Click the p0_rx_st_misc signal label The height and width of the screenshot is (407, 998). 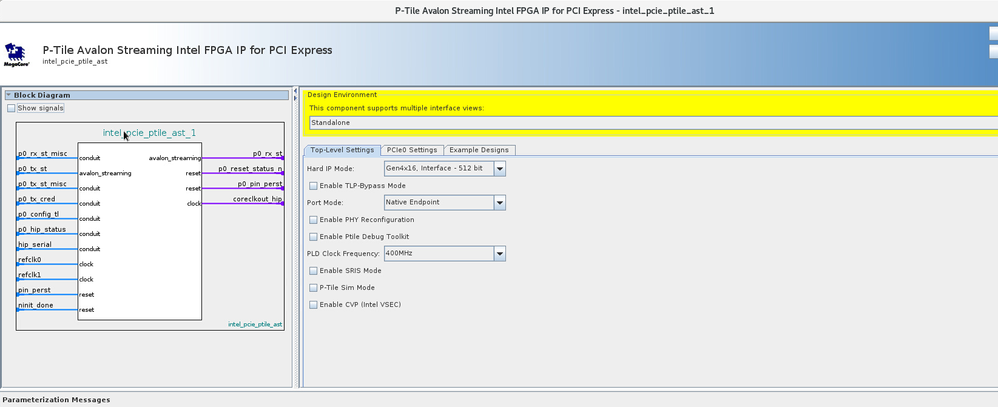pyautogui.click(x=43, y=154)
